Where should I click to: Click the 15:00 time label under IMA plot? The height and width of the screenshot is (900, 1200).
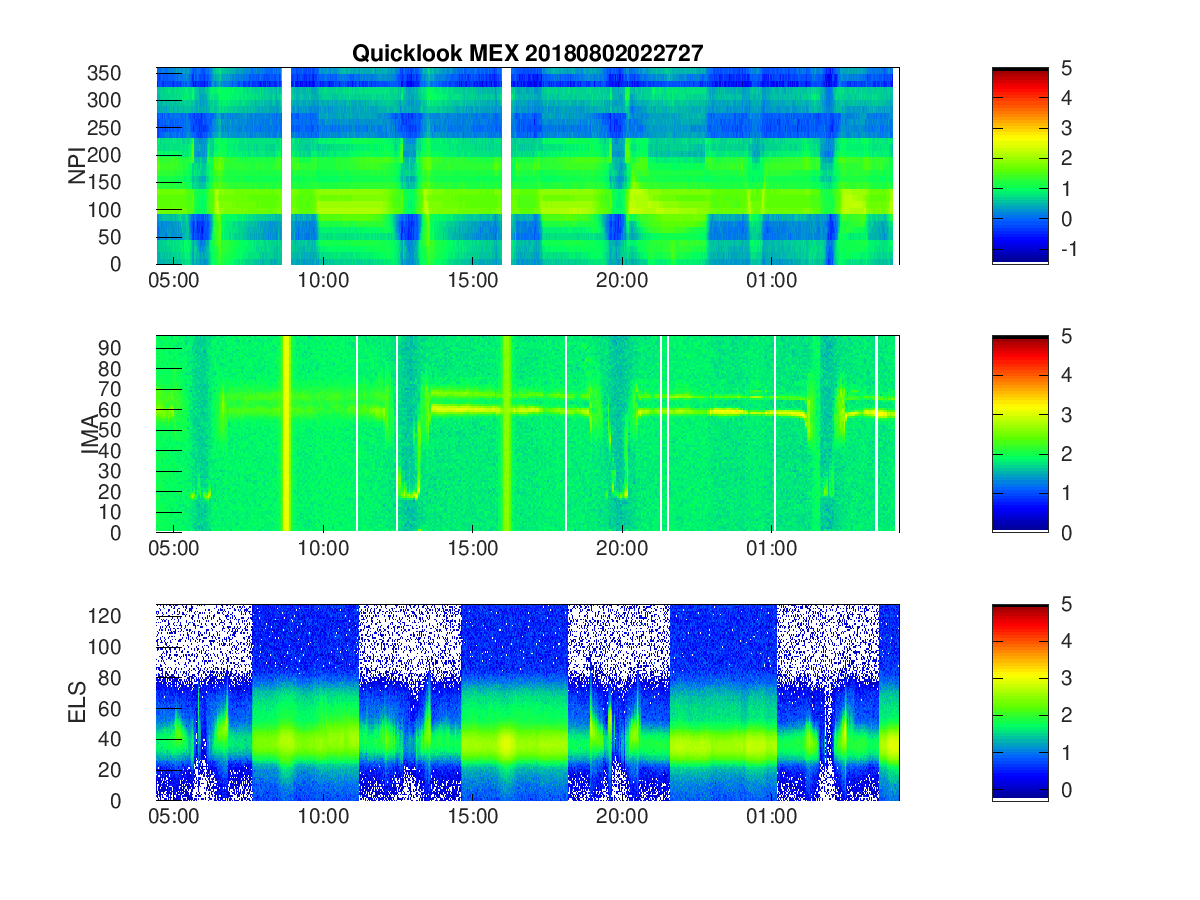point(473,550)
